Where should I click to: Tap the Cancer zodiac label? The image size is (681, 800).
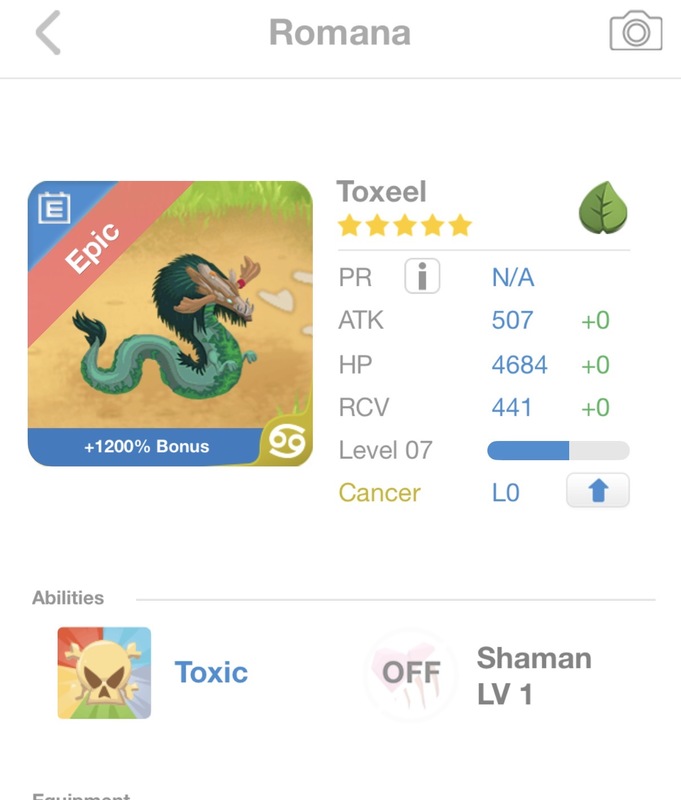[x=379, y=493]
